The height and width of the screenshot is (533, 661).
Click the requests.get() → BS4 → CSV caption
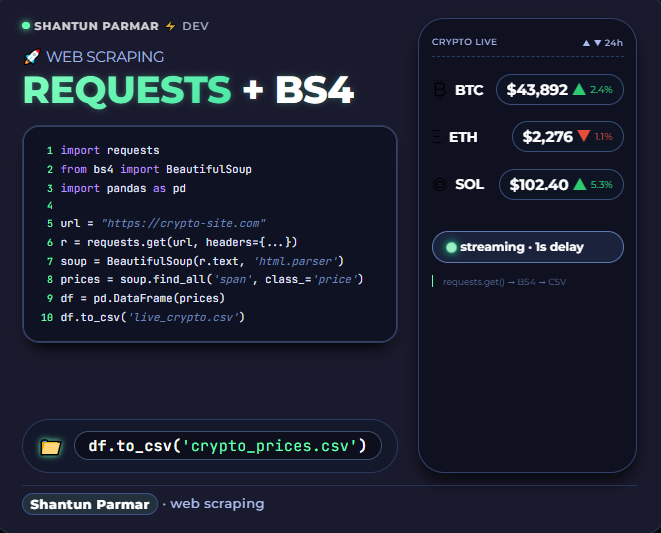[x=504, y=282]
